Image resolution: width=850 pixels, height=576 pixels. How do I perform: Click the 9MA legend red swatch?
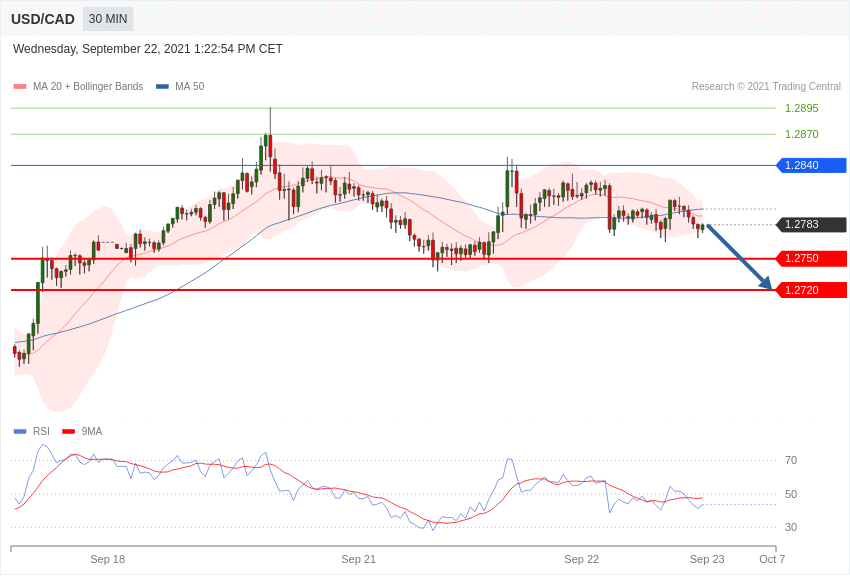tap(69, 431)
